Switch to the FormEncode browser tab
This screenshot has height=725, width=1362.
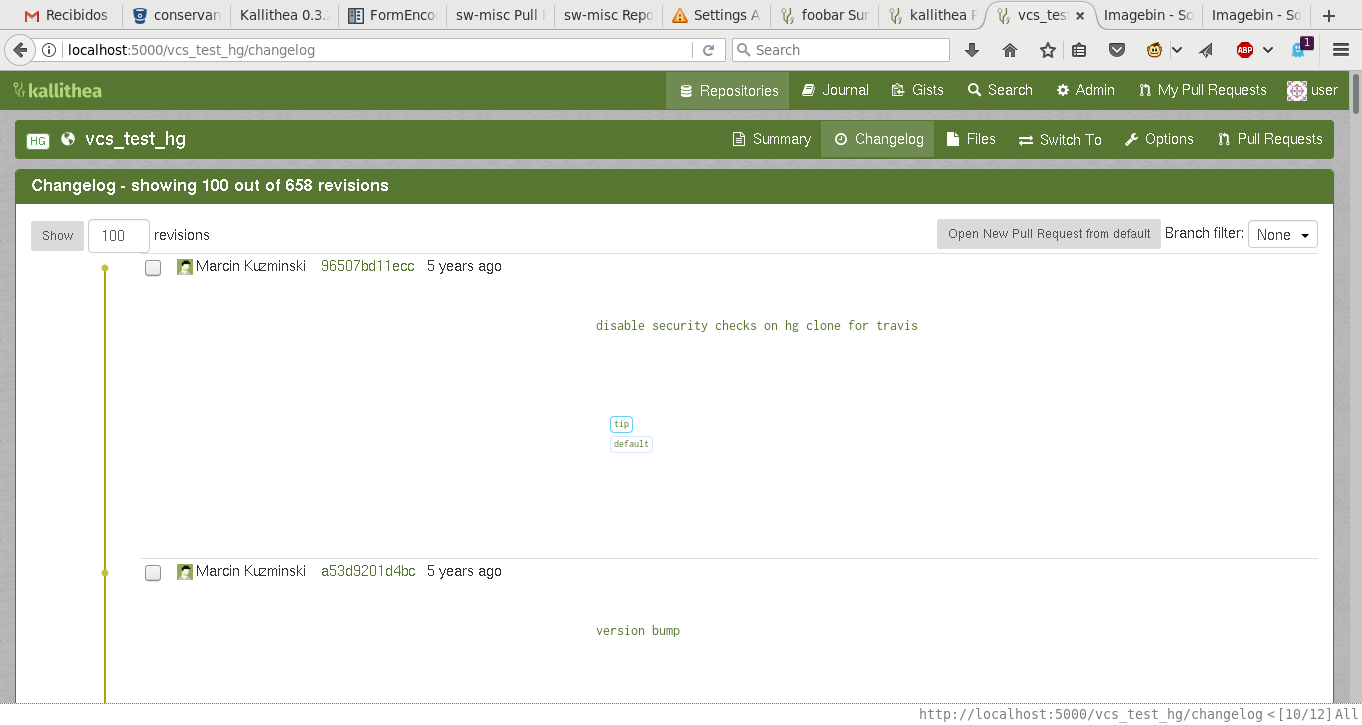[x=392, y=16]
